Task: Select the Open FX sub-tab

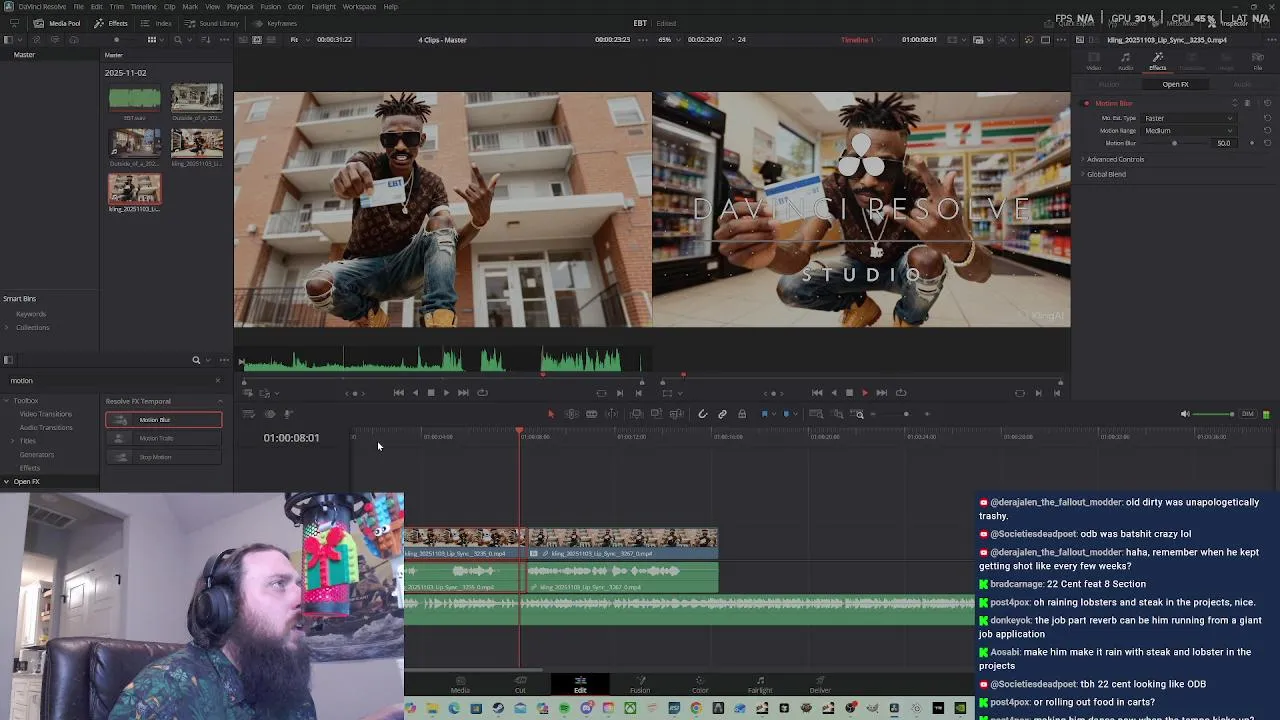Action: click(1175, 85)
